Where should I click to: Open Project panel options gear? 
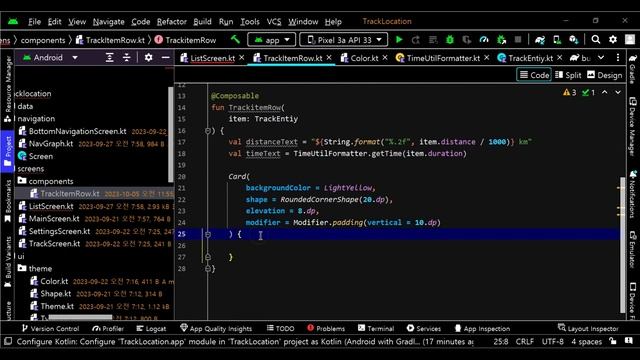148,58
